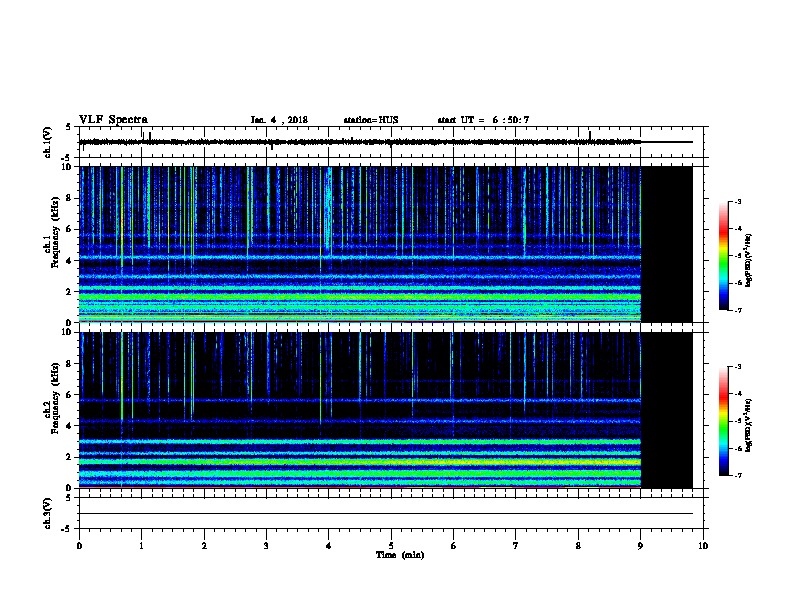Click time axis tick label "0"
Image resolution: width=792 pixels, height=612 pixels.
(x=79, y=545)
